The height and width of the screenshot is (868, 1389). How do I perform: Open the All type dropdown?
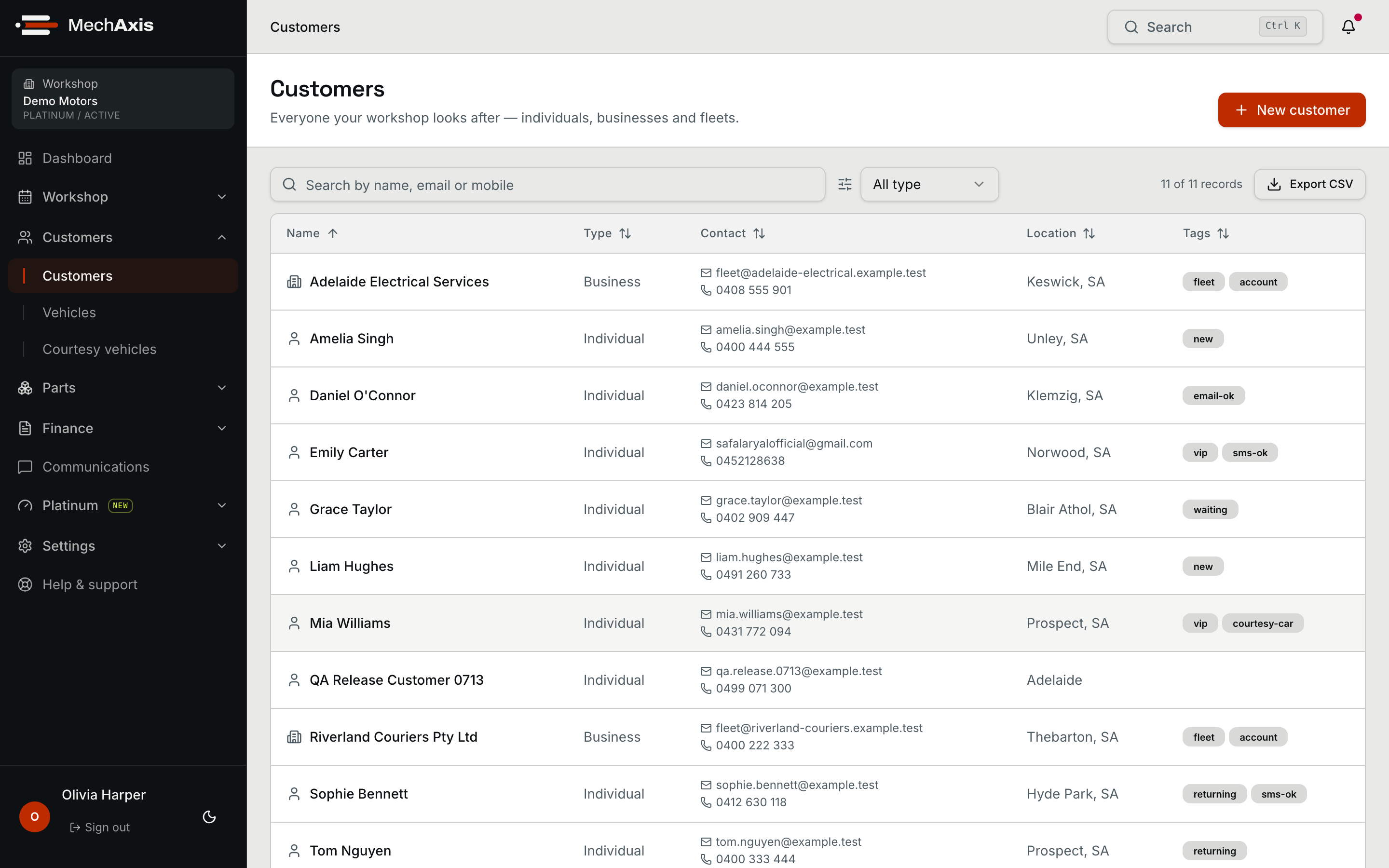[x=929, y=184]
